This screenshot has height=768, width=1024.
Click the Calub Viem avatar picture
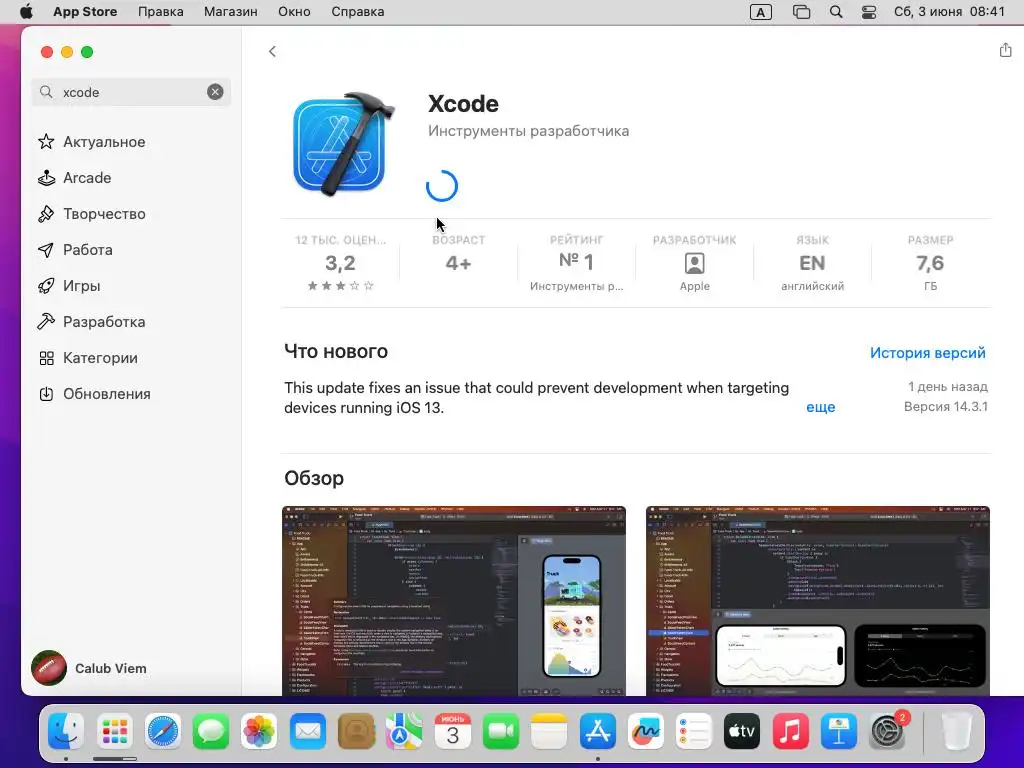coord(48,668)
